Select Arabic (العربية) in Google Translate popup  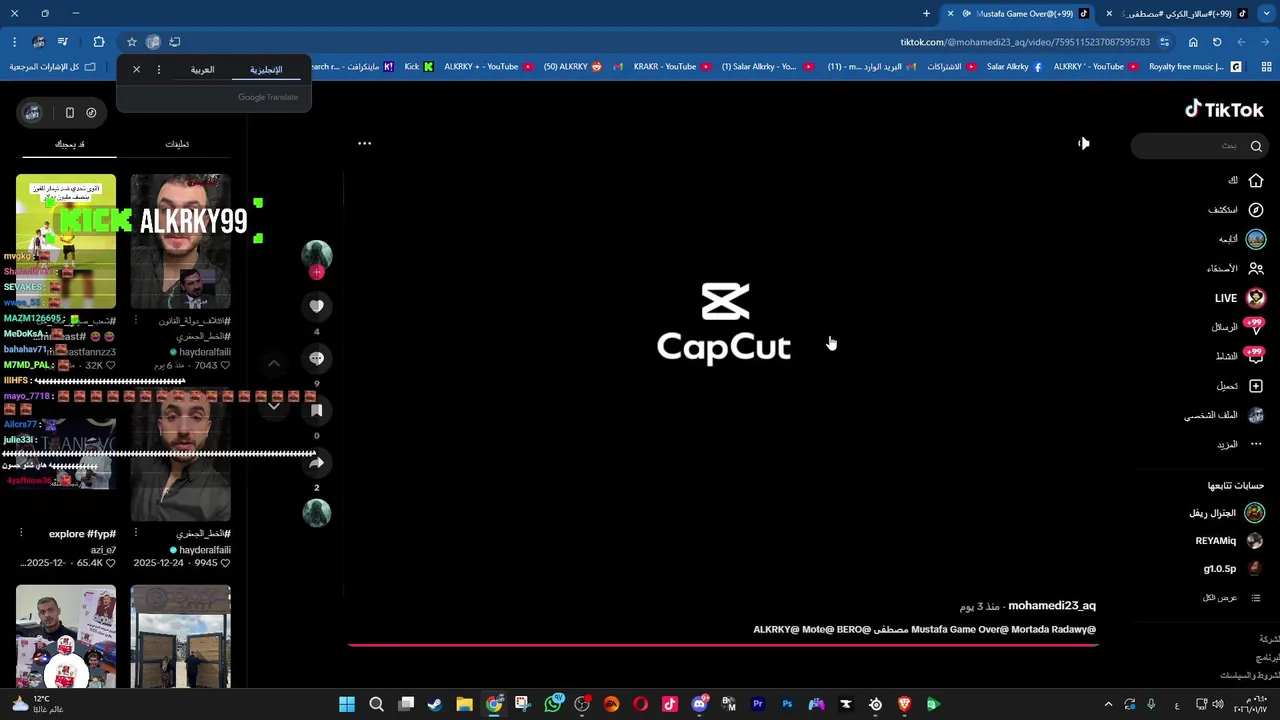[x=203, y=70]
